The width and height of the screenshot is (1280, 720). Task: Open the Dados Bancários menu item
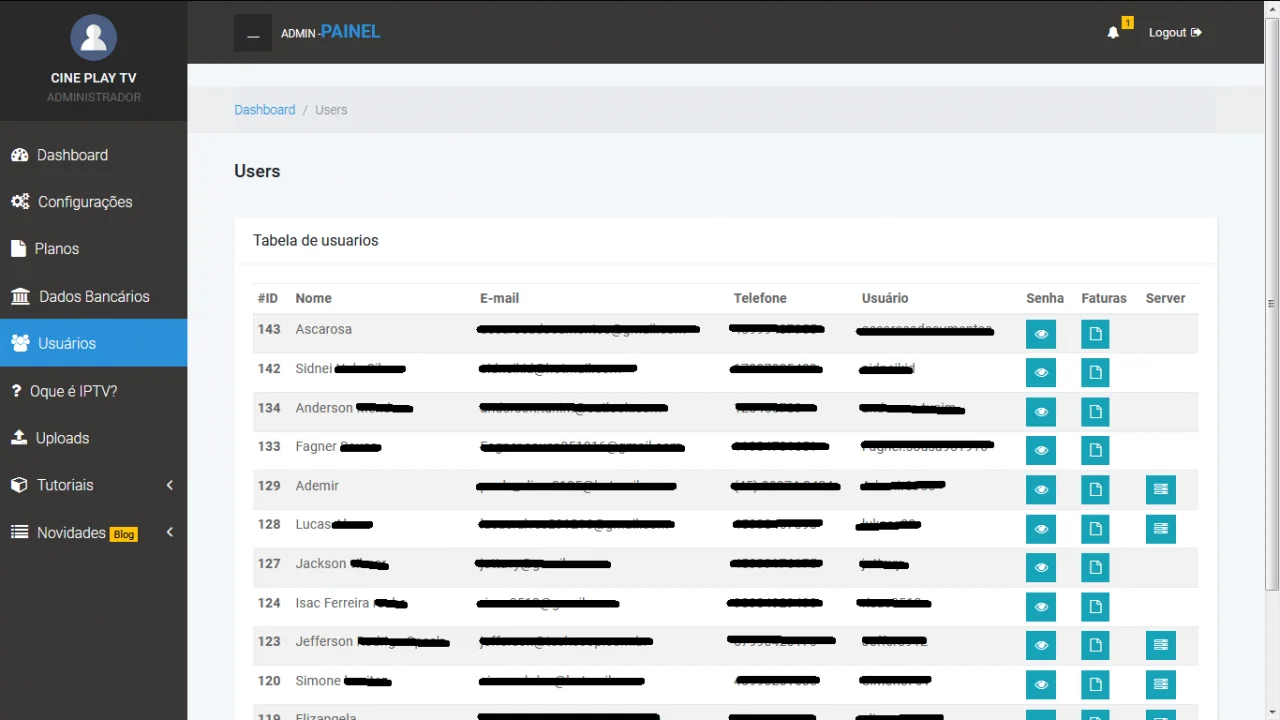(93, 297)
